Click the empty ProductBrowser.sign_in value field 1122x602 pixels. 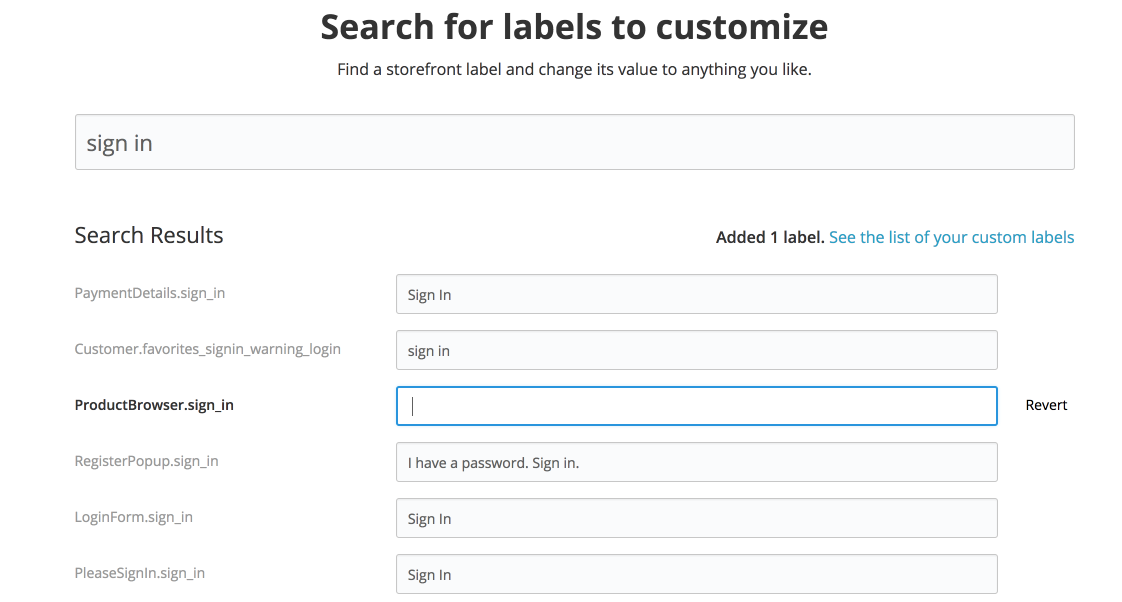point(696,406)
